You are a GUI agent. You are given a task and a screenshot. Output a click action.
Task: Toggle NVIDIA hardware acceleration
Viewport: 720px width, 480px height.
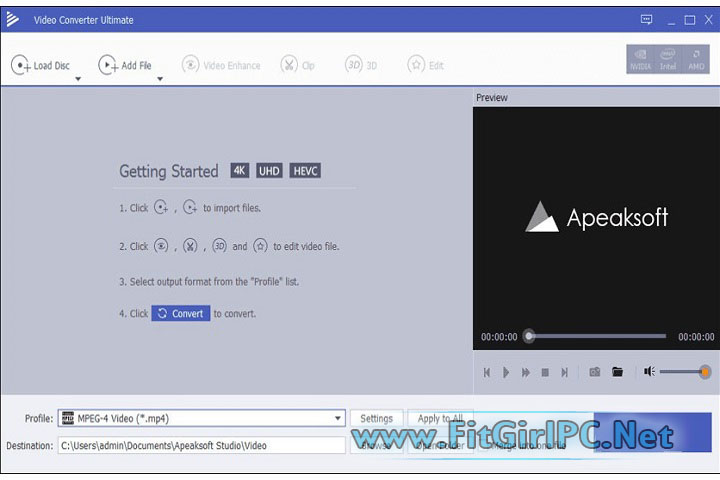click(x=639, y=59)
